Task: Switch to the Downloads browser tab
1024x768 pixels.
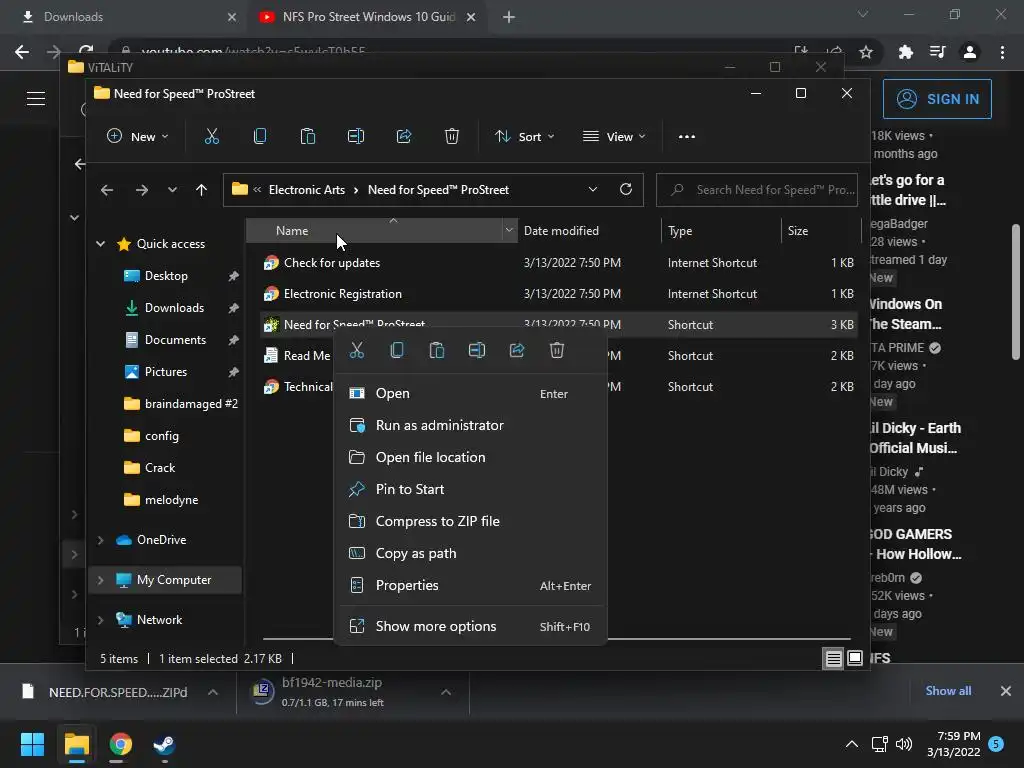Action: click(x=127, y=17)
